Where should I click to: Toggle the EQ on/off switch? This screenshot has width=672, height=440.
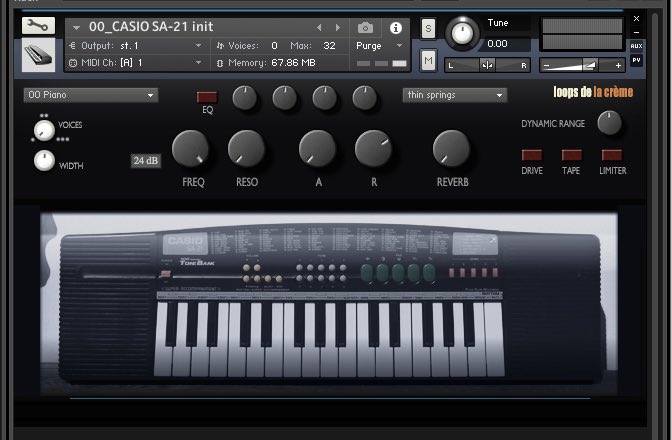207,97
